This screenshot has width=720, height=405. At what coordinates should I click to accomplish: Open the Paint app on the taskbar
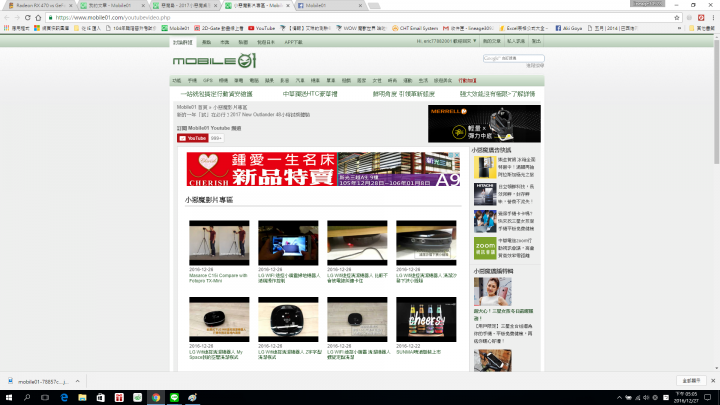tap(192, 397)
